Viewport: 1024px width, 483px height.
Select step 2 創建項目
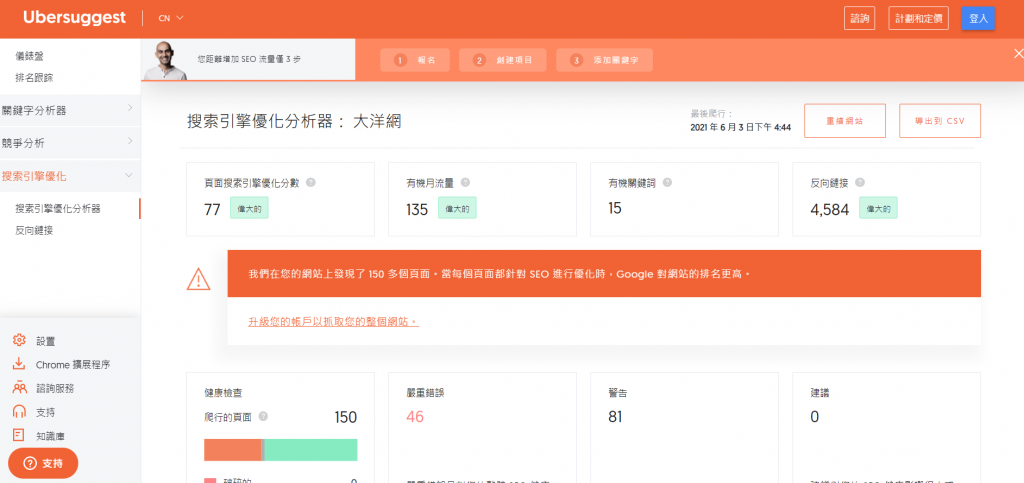click(502, 60)
